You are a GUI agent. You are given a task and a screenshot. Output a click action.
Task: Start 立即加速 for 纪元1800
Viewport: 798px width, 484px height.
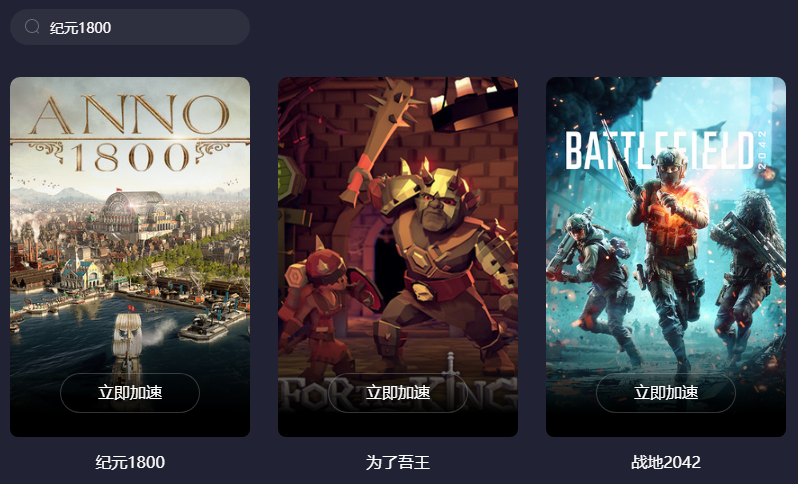click(x=130, y=393)
